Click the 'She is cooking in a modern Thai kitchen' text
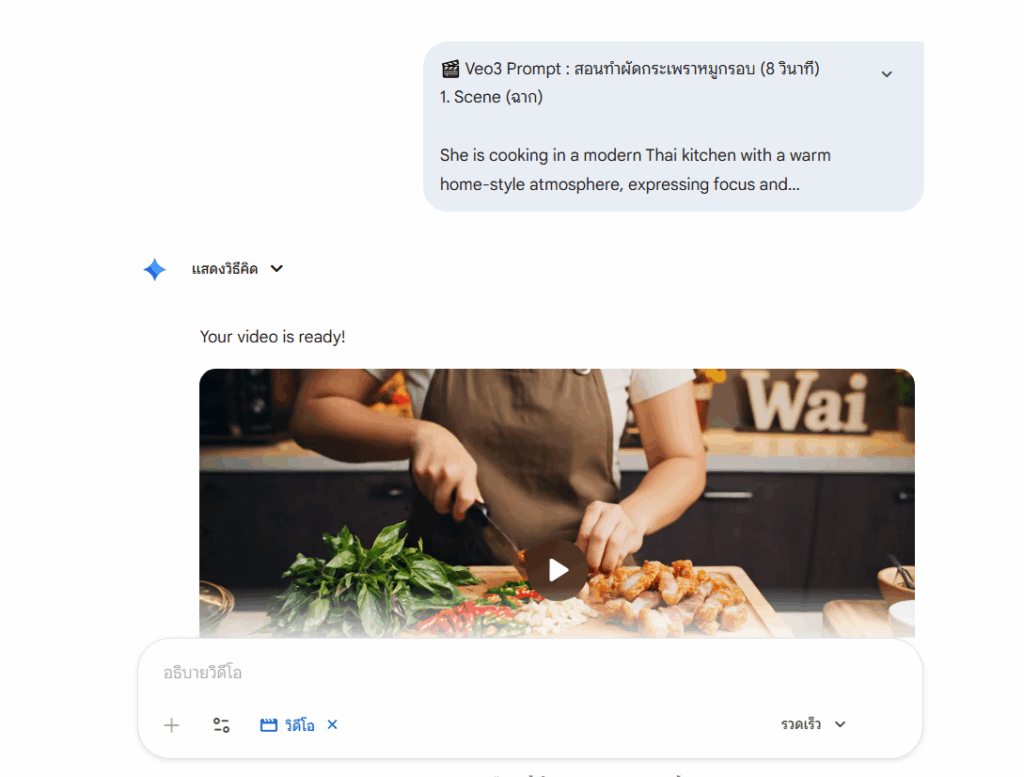The image size is (1024, 777). 559,155
